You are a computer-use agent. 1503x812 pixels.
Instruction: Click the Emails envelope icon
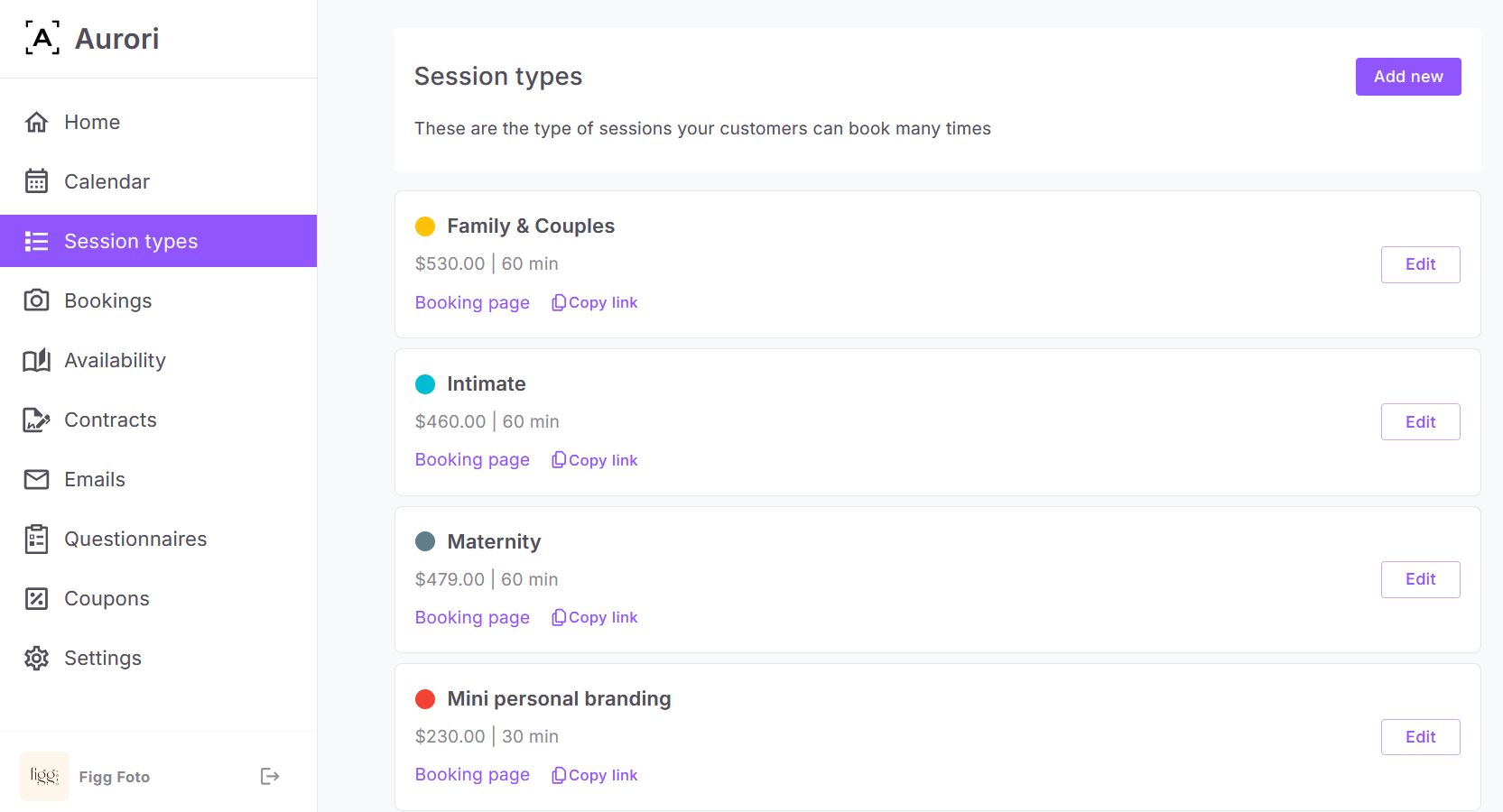coord(36,479)
